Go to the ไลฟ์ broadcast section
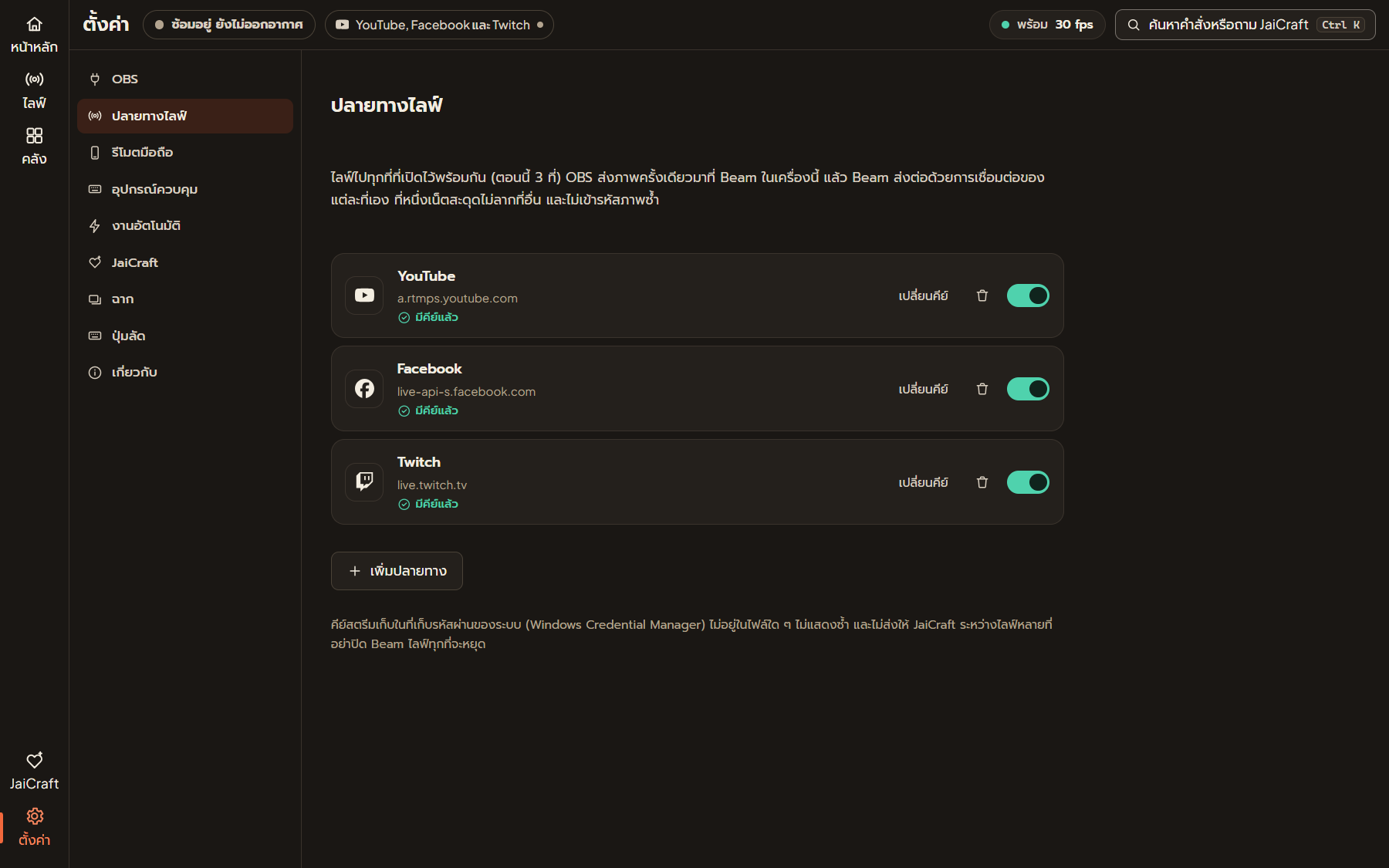The width and height of the screenshot is (1389, 868). 34,90
